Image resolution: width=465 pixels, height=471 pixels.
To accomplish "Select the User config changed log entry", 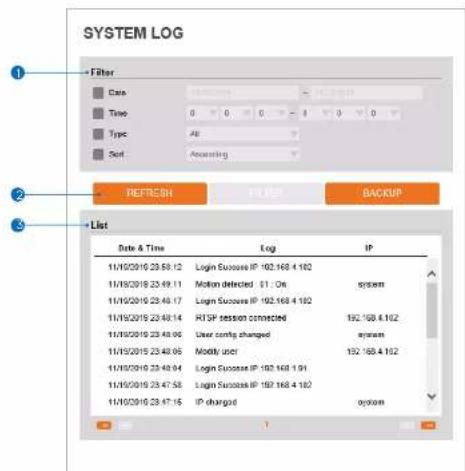I will 260,334.
